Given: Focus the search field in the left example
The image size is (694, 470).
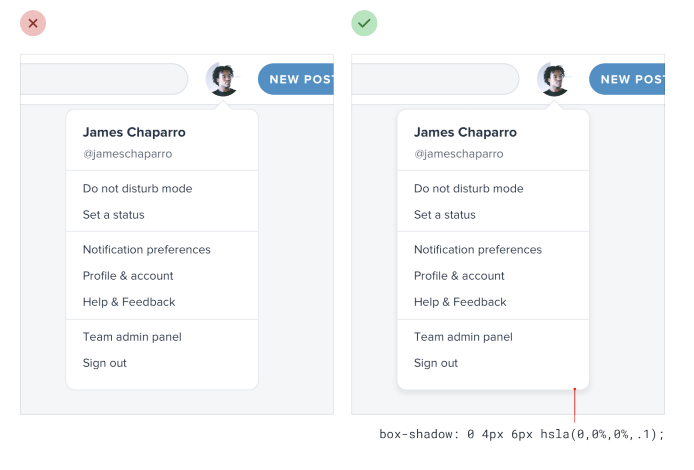Looking at the screenshot, I should pyautogui.click(x=104, y=79).
